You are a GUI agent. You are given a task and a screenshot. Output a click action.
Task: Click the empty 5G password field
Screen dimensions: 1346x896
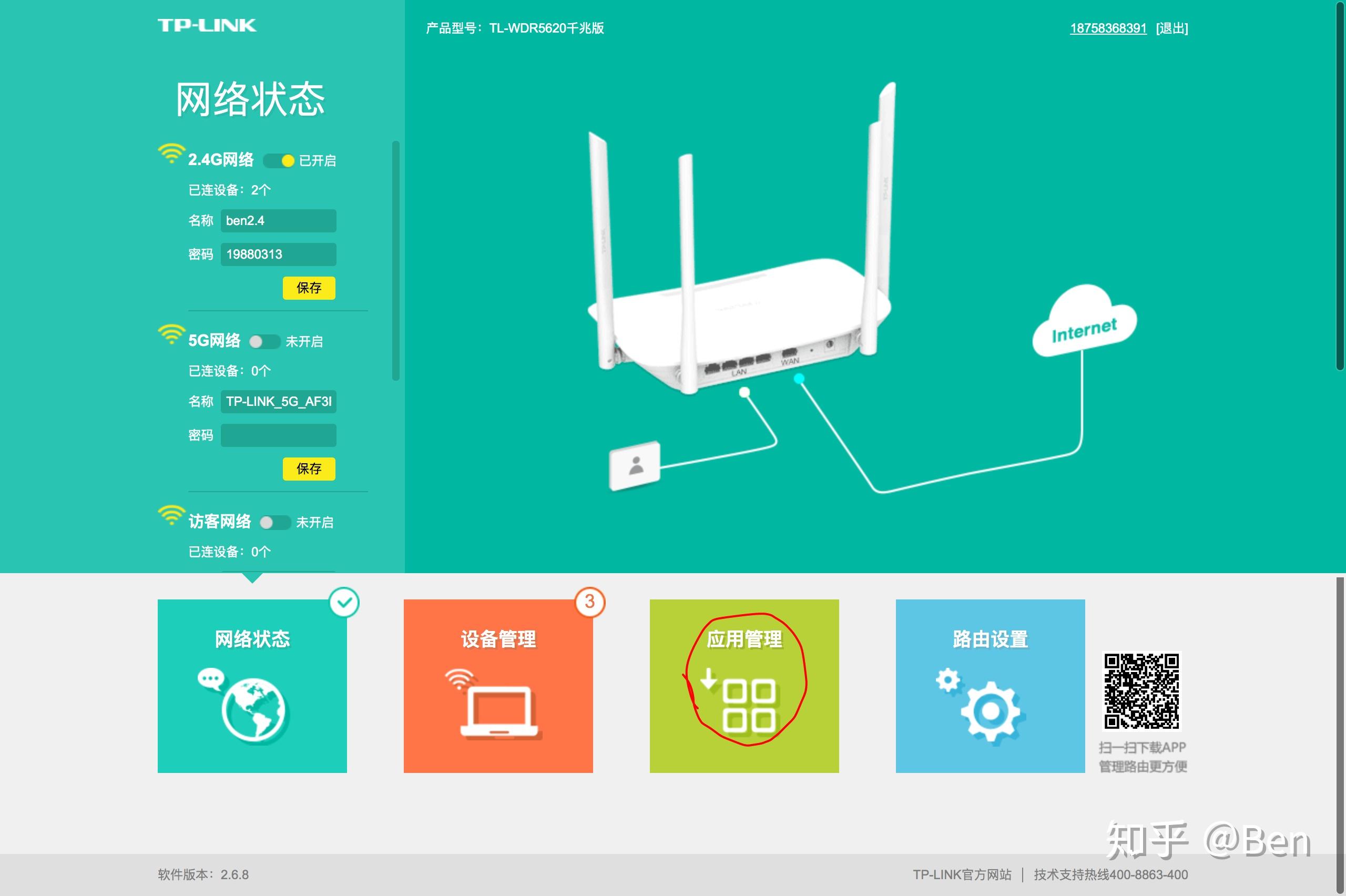point(278,435)
